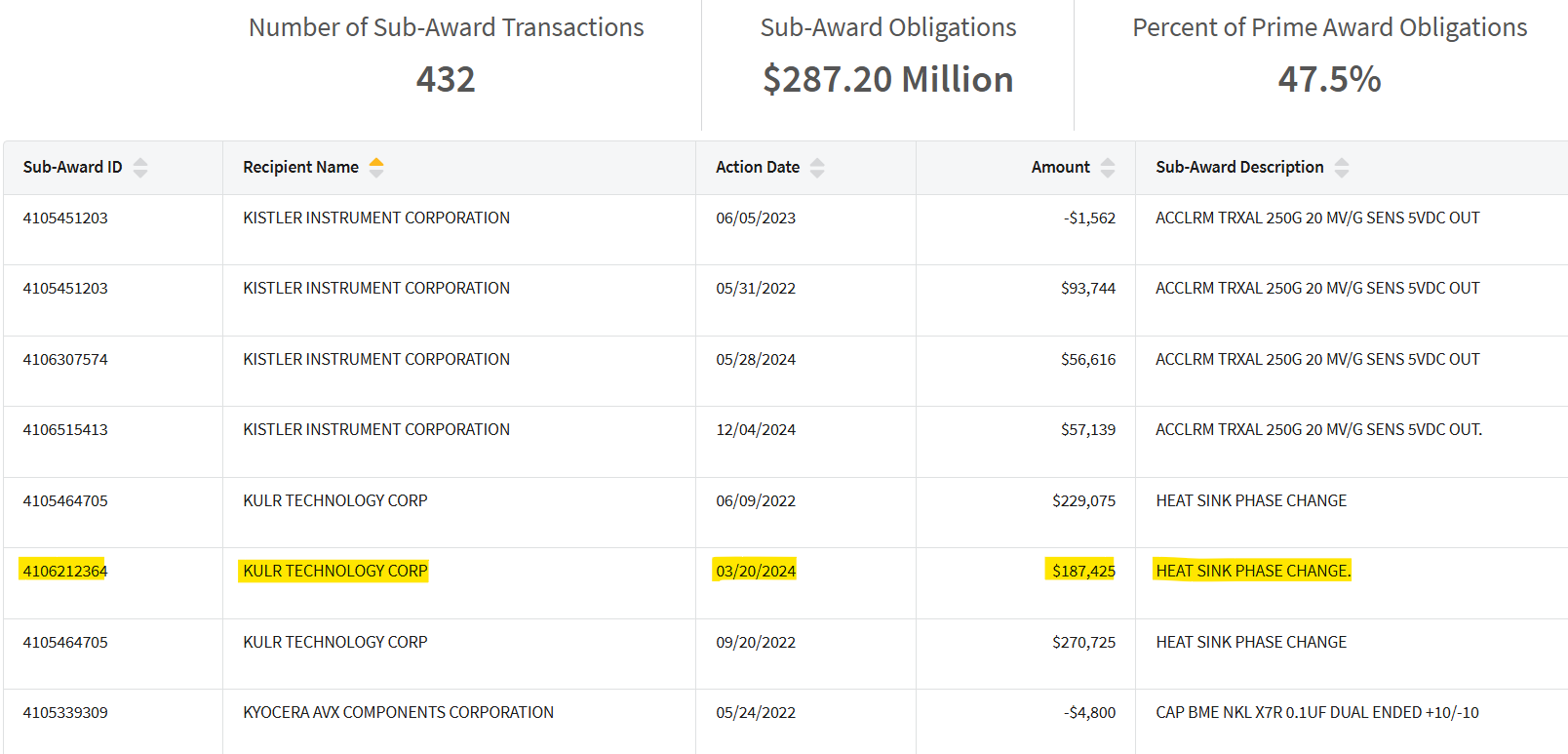The height and width of the screenshot is (754, 1568).
Task: Sort Sub-Award ID column descending with down arrow
Action: [140, 174]
